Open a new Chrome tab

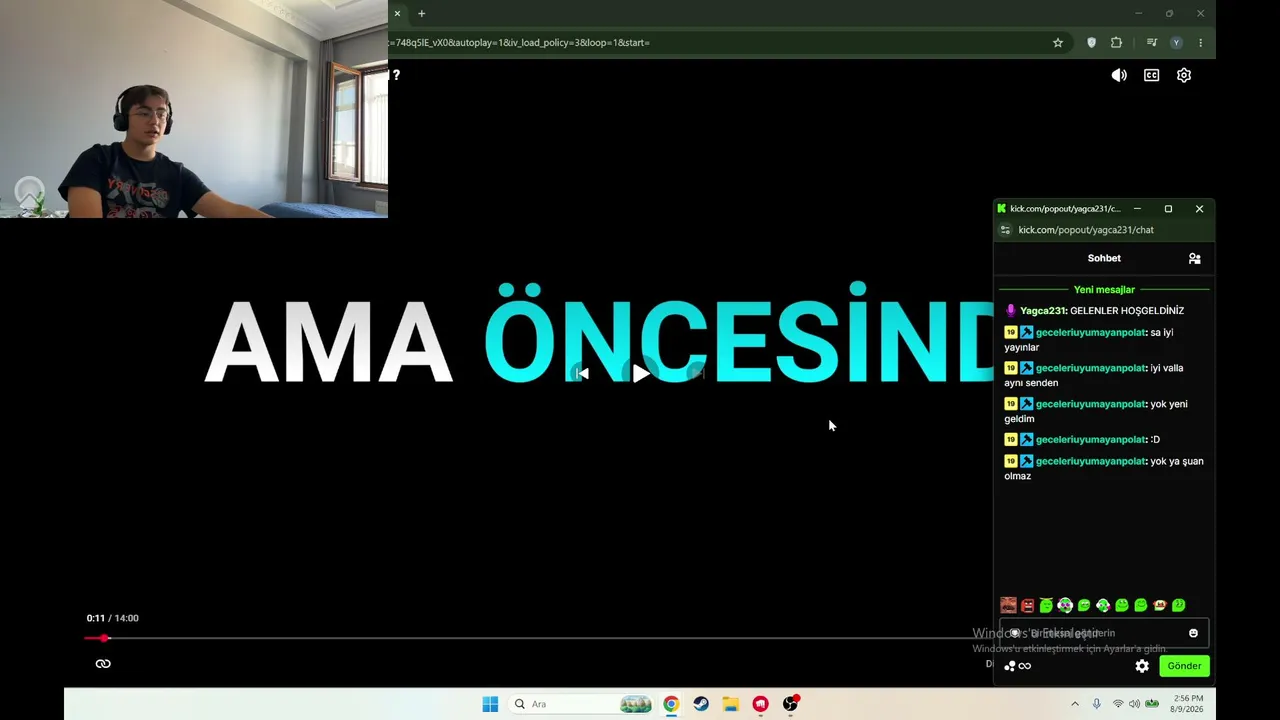click(x=421, y=14)
